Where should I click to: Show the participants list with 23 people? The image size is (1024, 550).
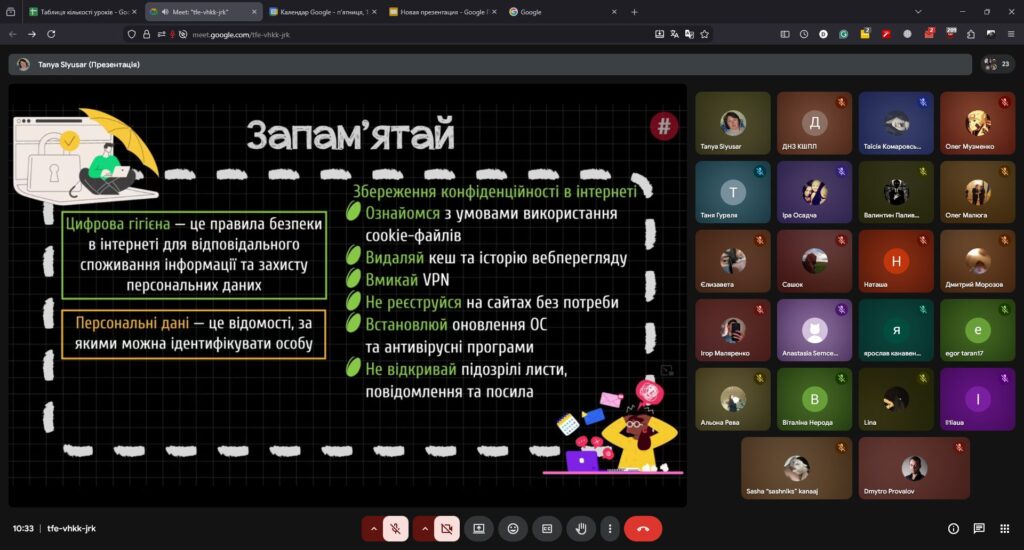click(x=997, y=64)
